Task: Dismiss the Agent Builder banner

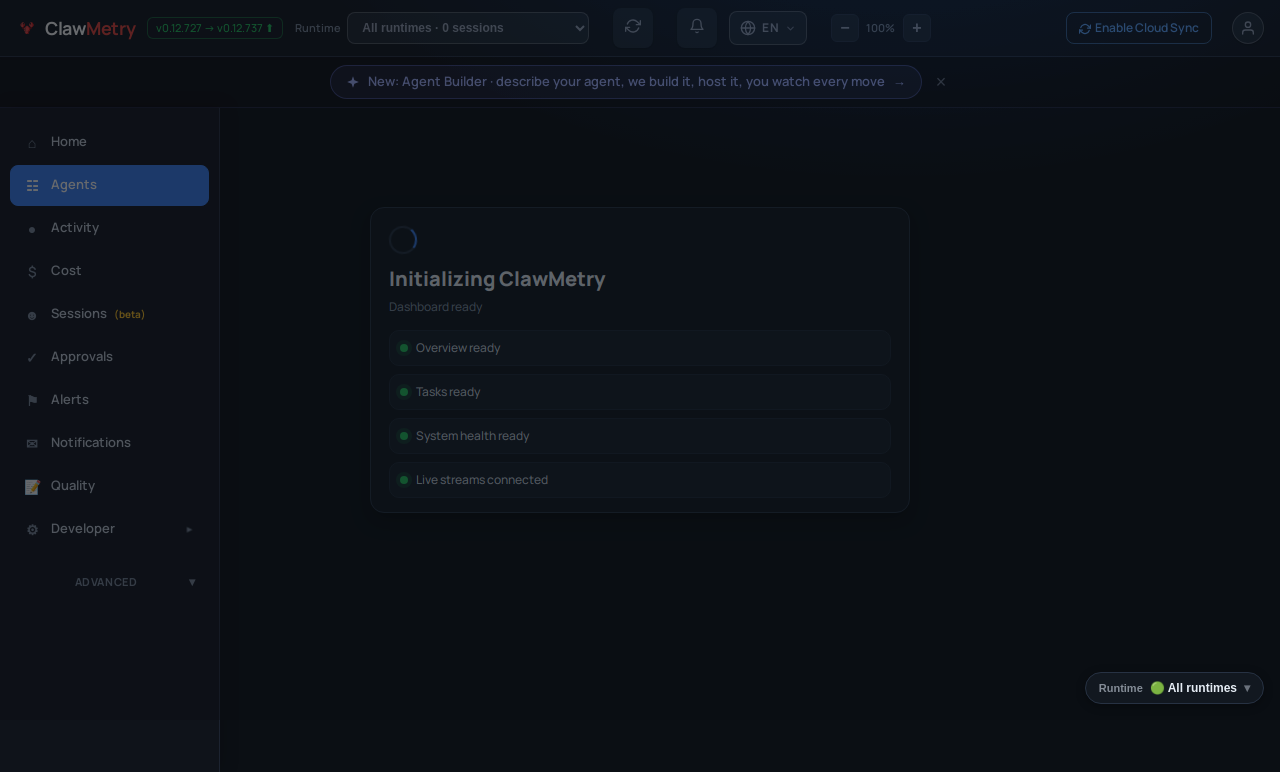Action: (941, 82)
